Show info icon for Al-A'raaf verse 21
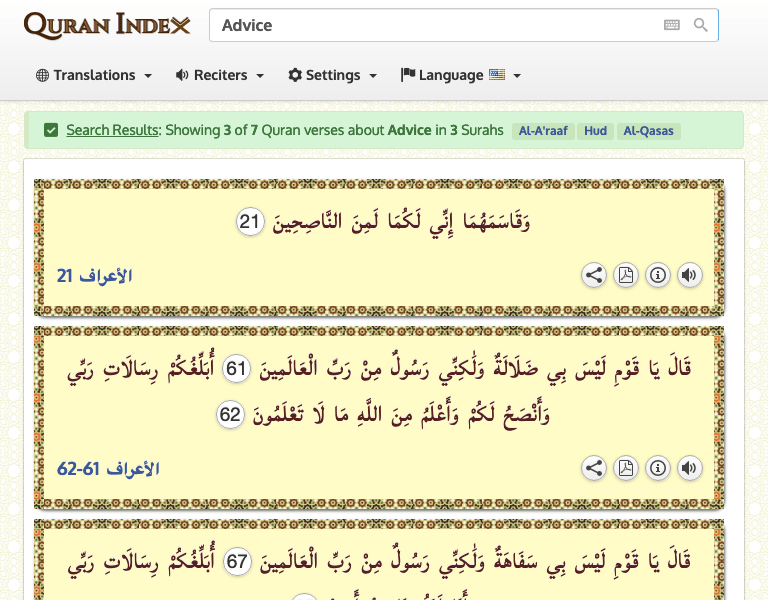Viewport: 768px width, 600px height. 658,275
